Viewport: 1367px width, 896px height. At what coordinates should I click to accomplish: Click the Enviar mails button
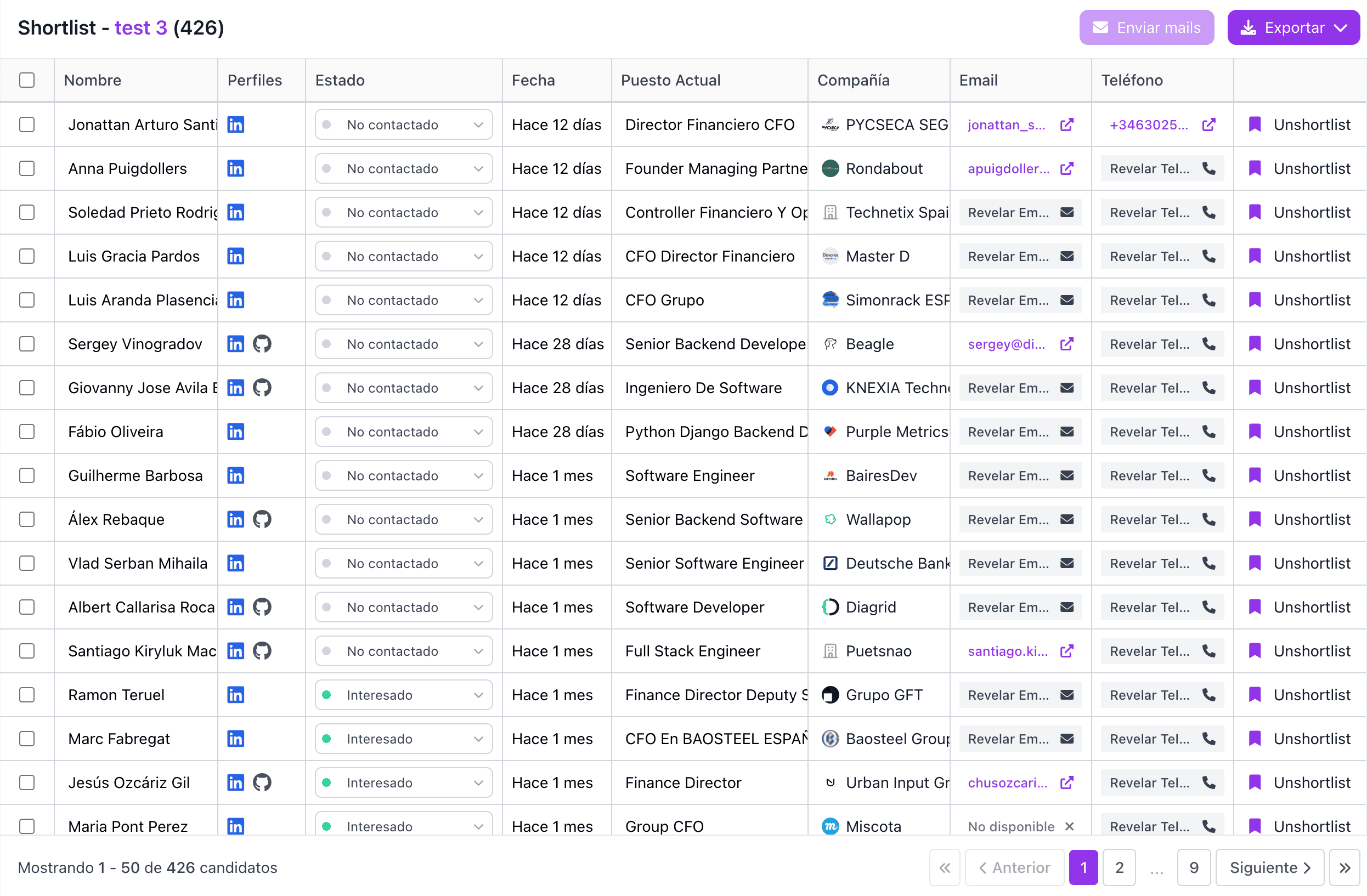pyautogui.click(x=1146, y=27)
